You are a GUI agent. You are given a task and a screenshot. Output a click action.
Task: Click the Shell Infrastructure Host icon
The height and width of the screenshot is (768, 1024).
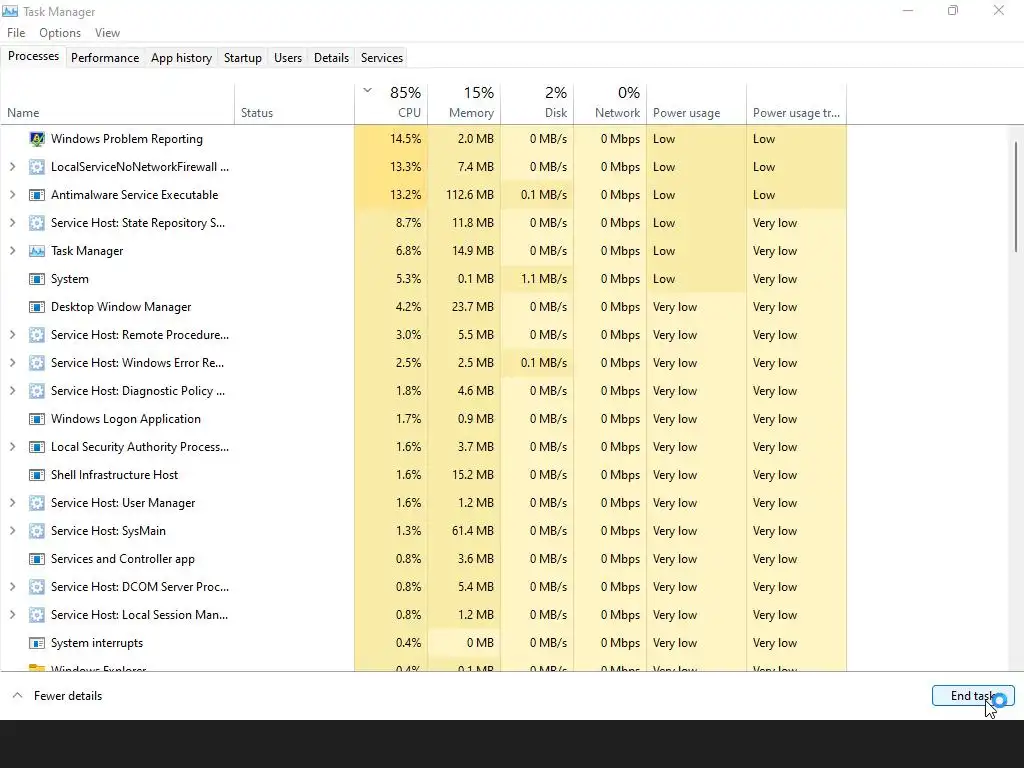coord(37,475)
